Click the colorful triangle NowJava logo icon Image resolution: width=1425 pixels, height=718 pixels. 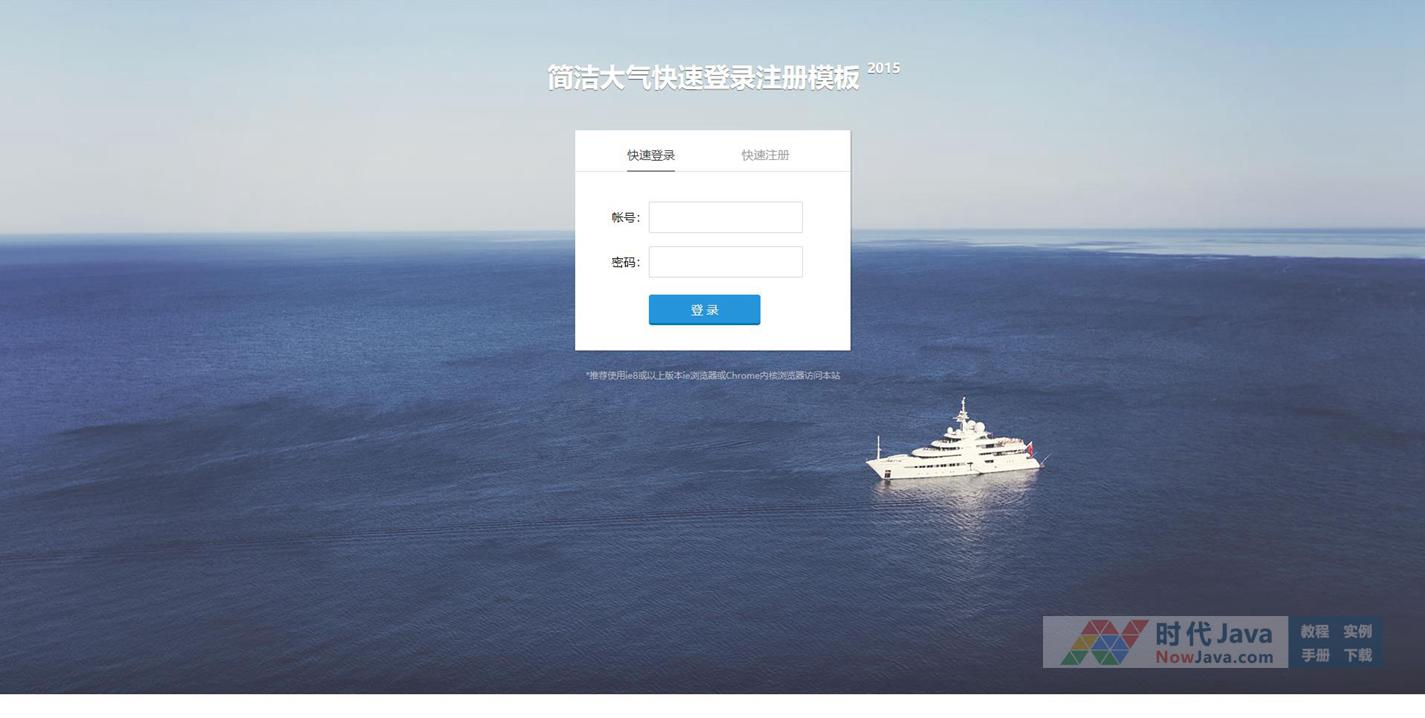(x=1104, y=642)
